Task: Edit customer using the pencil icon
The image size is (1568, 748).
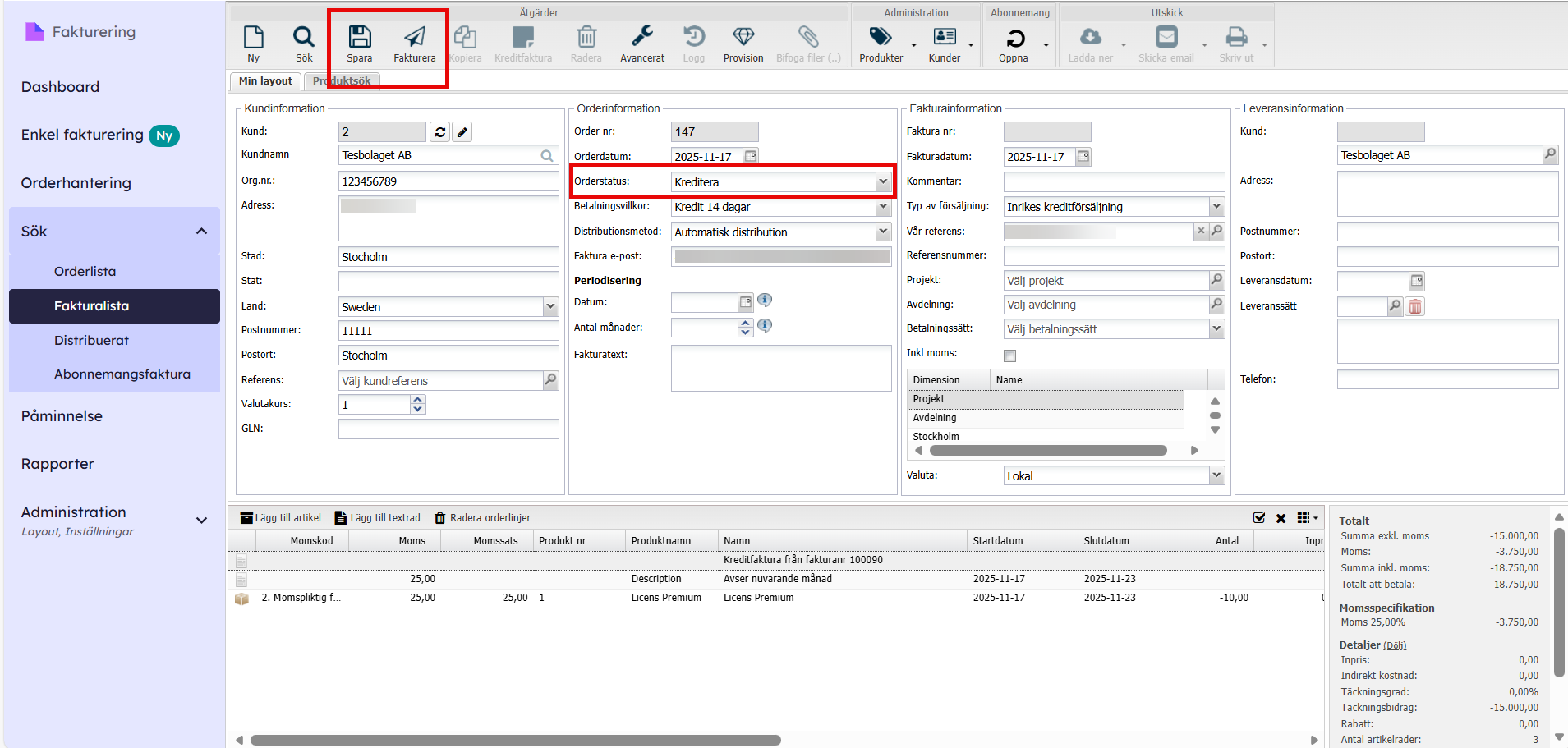Action: [x=462, y=132]
